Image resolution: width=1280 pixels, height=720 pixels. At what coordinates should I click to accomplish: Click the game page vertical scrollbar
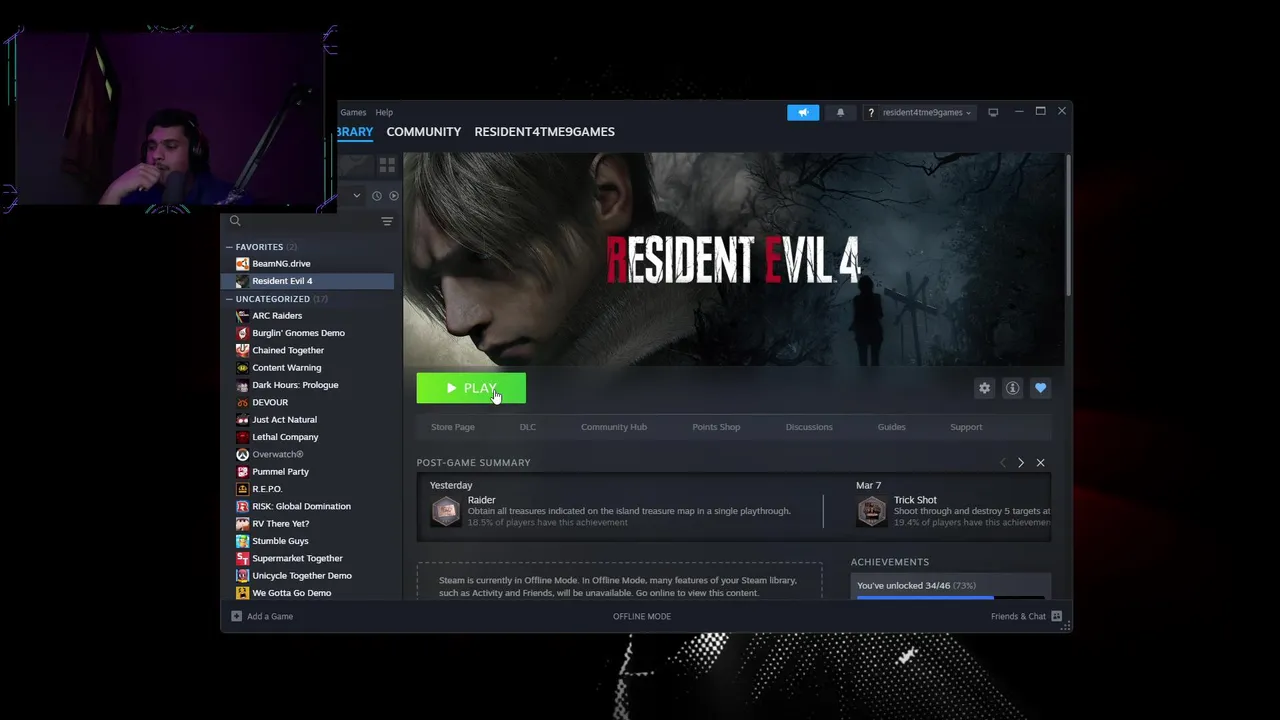coord(1068,226)
